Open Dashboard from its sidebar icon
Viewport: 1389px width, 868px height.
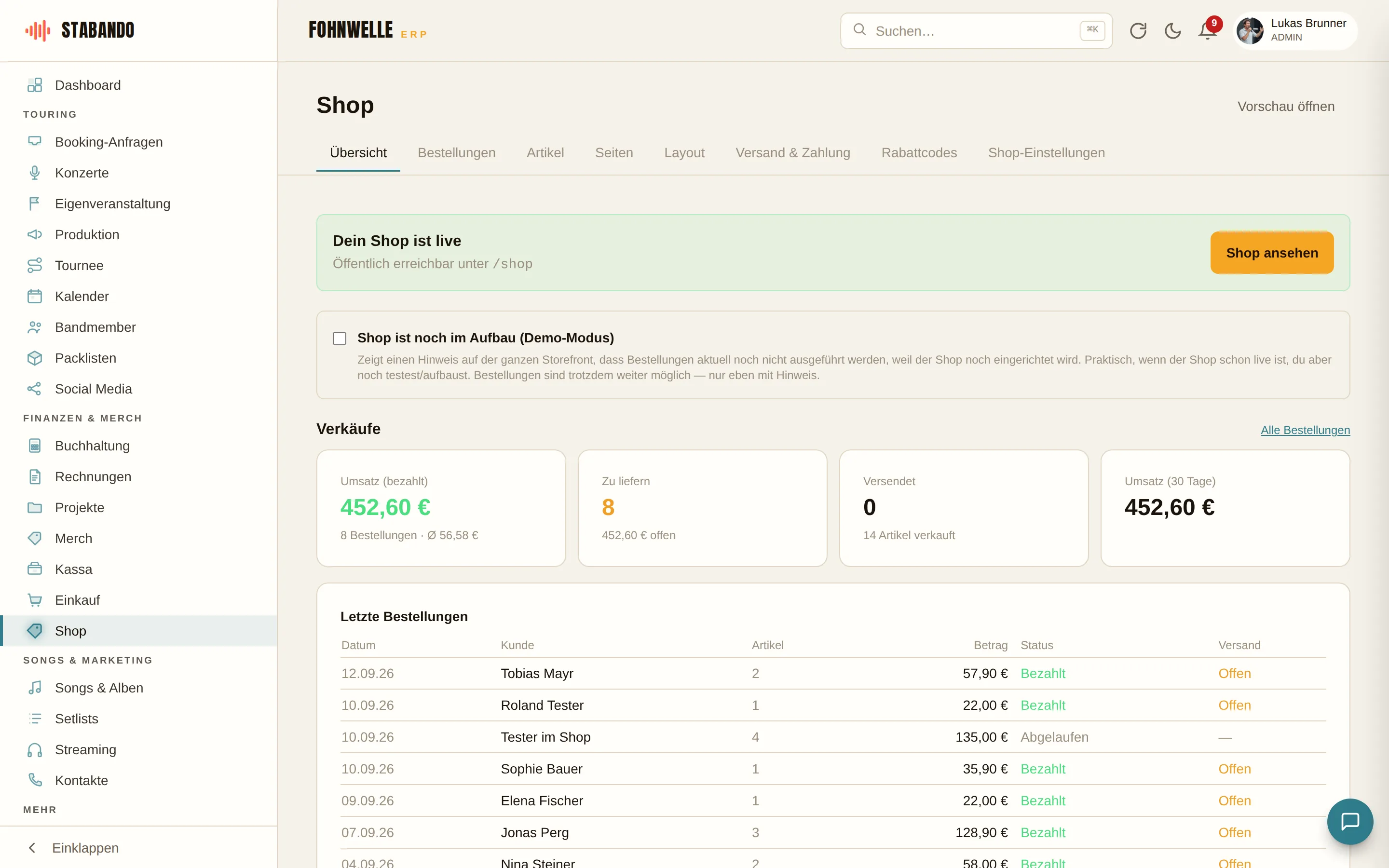coord(35,85)
